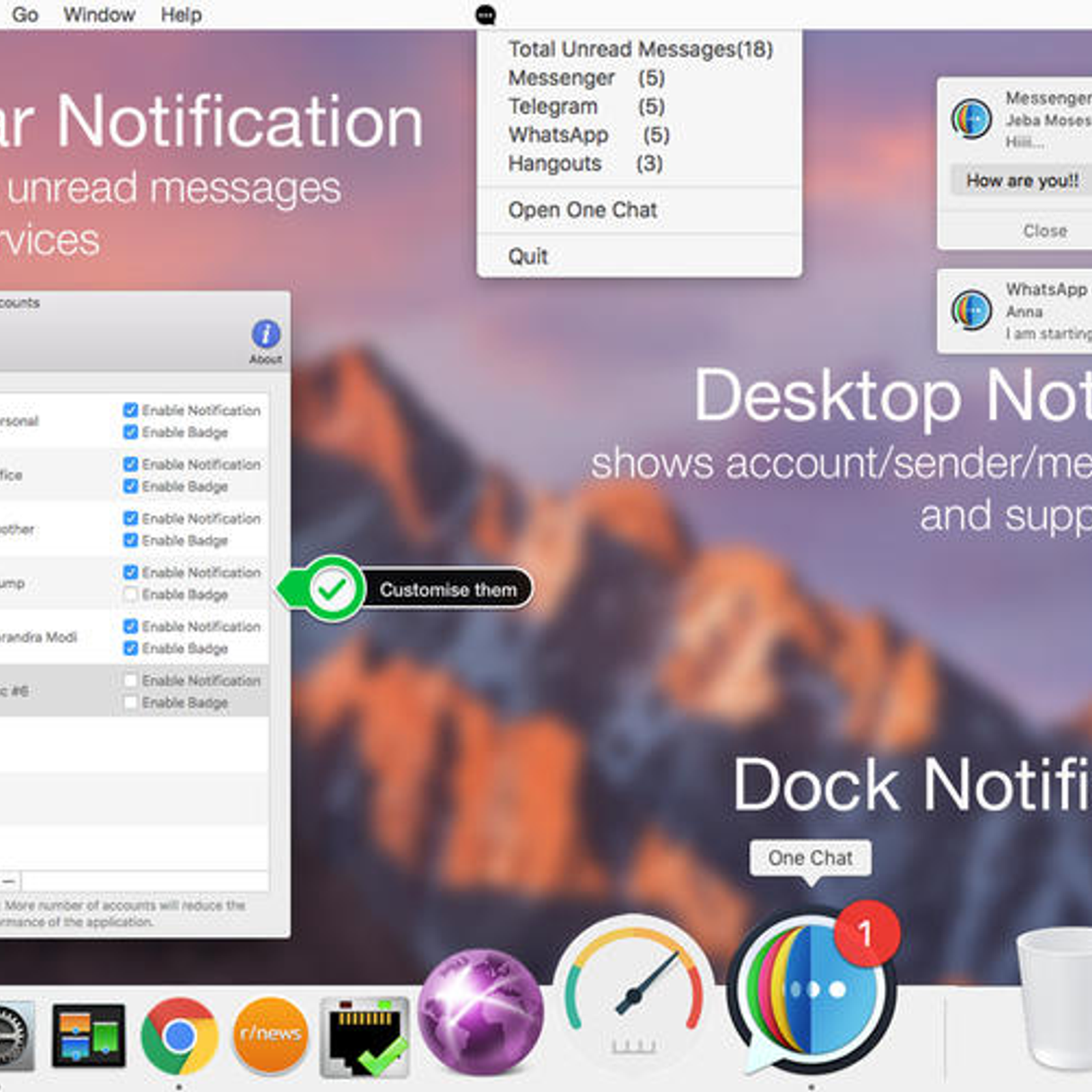
Task: Select Telegram (5) in the dropdown
Action: pyautogui.click(x=639, y=106)
